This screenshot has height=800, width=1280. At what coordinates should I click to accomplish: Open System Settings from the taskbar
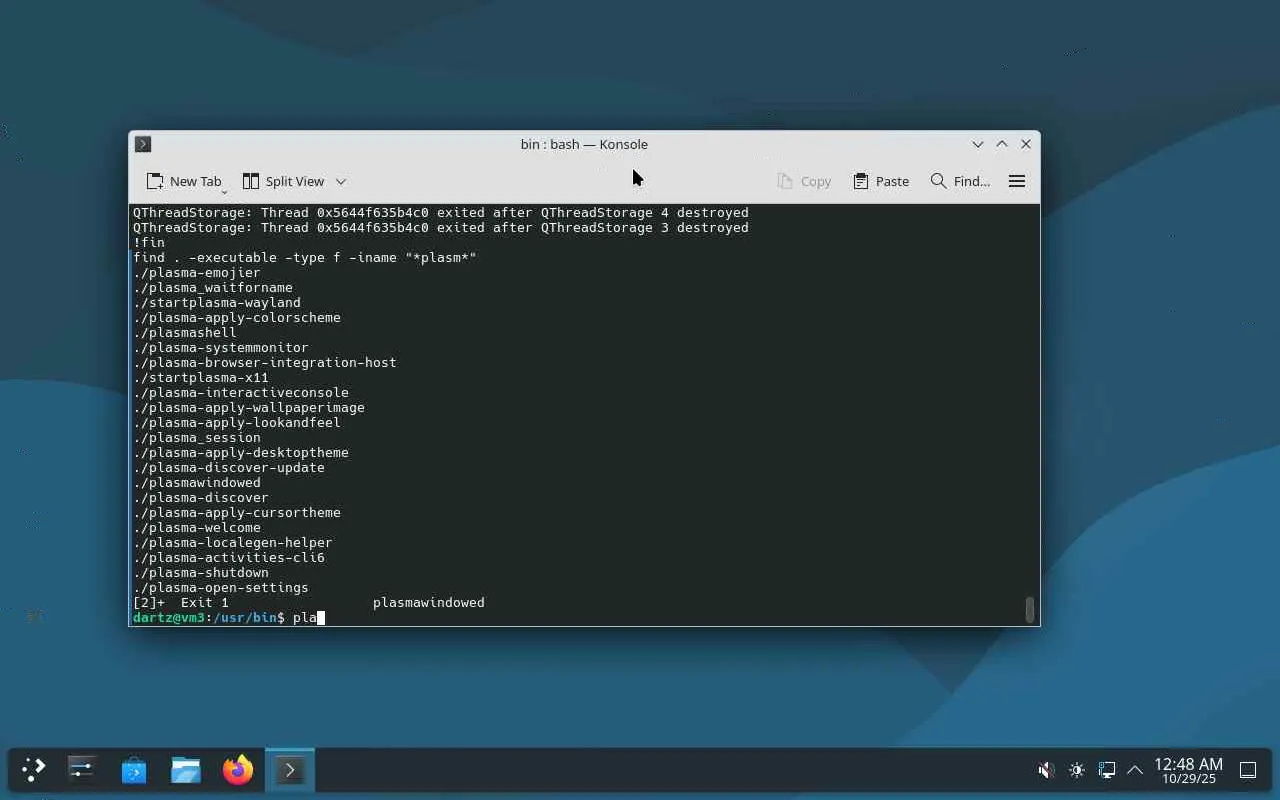tap(82, 770)
